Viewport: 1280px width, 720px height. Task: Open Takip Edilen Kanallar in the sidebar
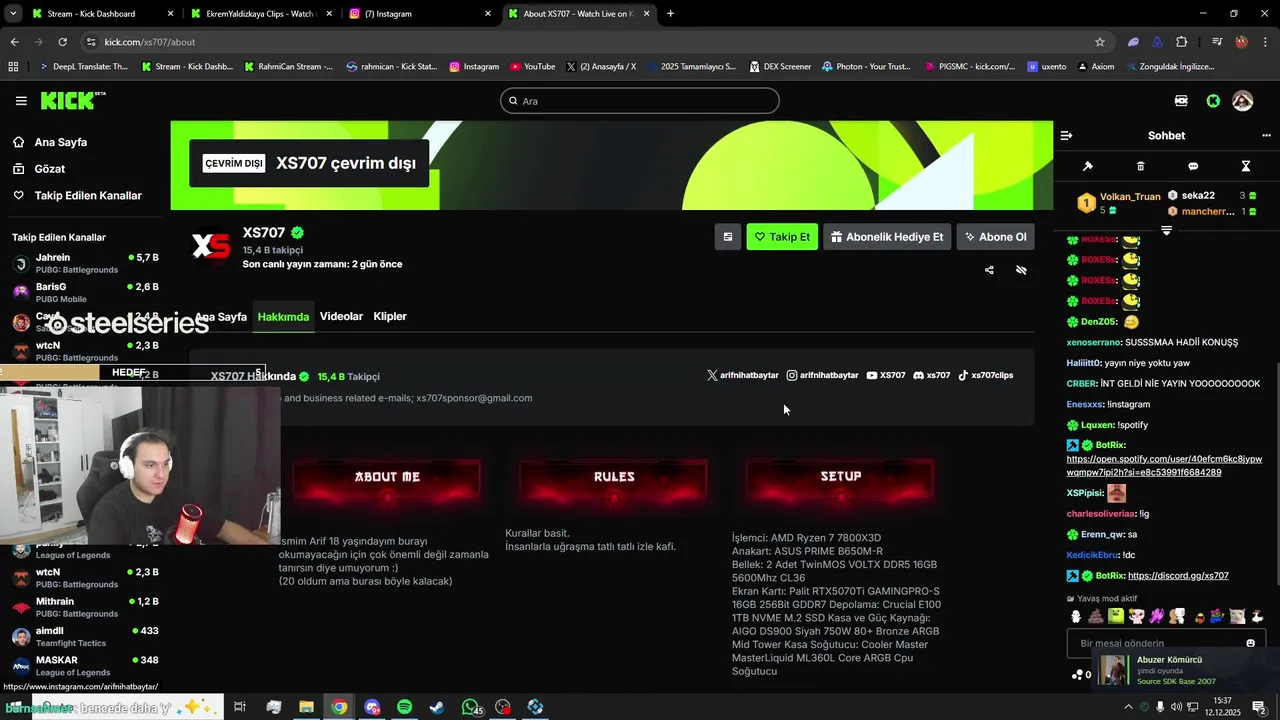point(88,196)
